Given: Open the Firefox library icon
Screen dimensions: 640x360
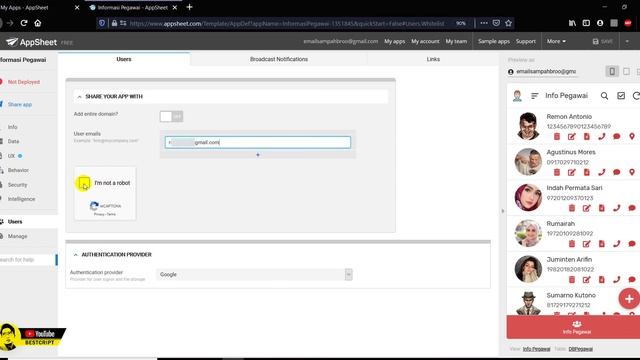Looking at the screenshot, I should pyautogui.click(x=572, y=23).
